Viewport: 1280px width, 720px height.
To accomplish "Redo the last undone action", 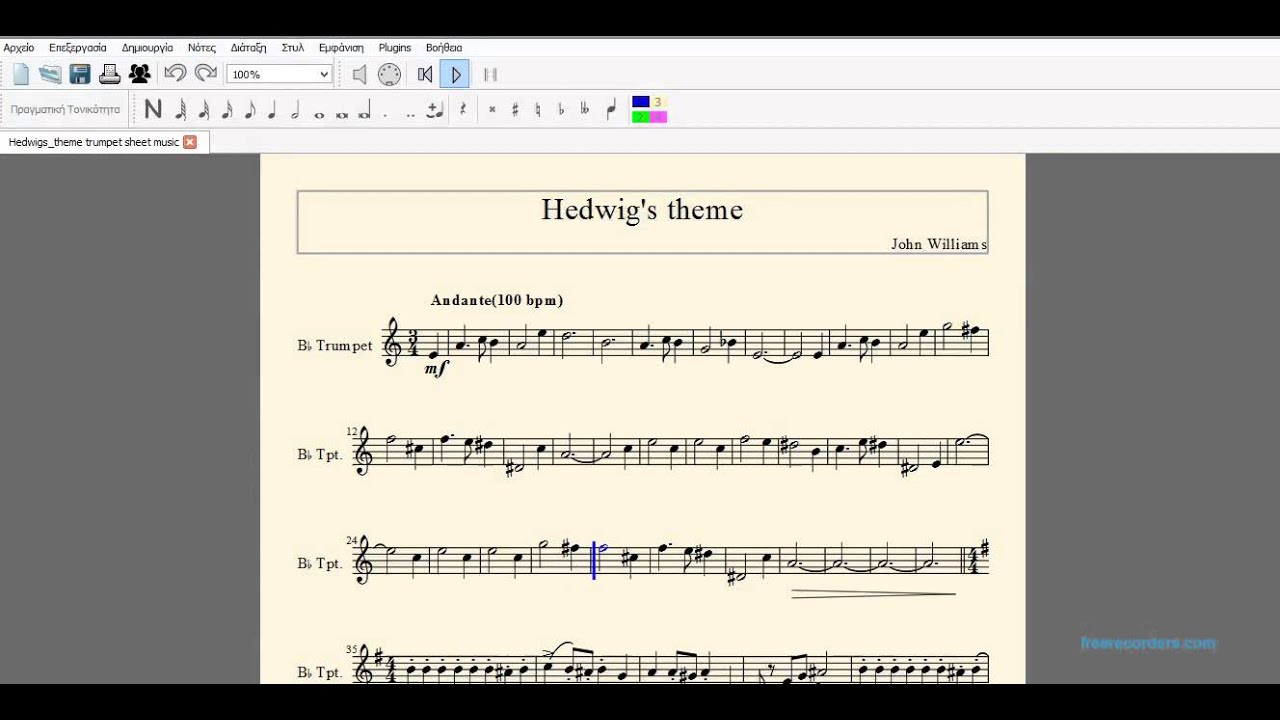I will (206, 74).
